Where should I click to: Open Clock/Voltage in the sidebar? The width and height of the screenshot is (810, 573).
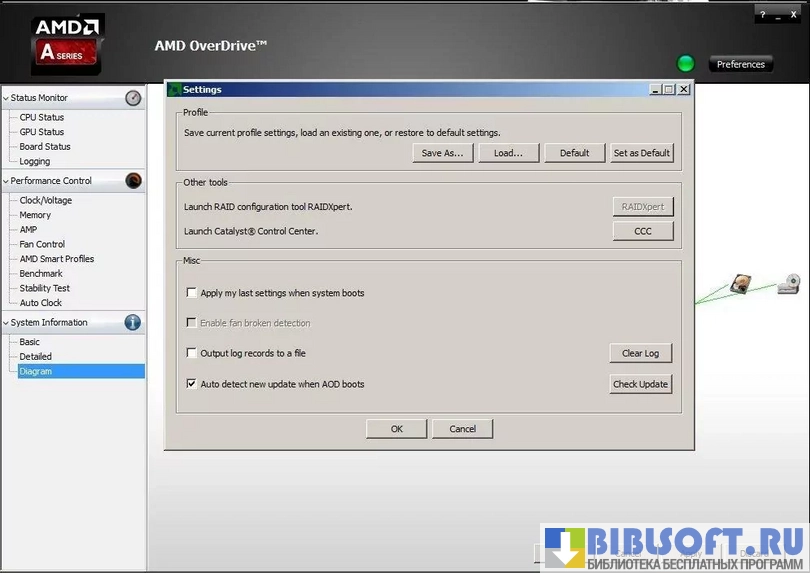[46, 200]
